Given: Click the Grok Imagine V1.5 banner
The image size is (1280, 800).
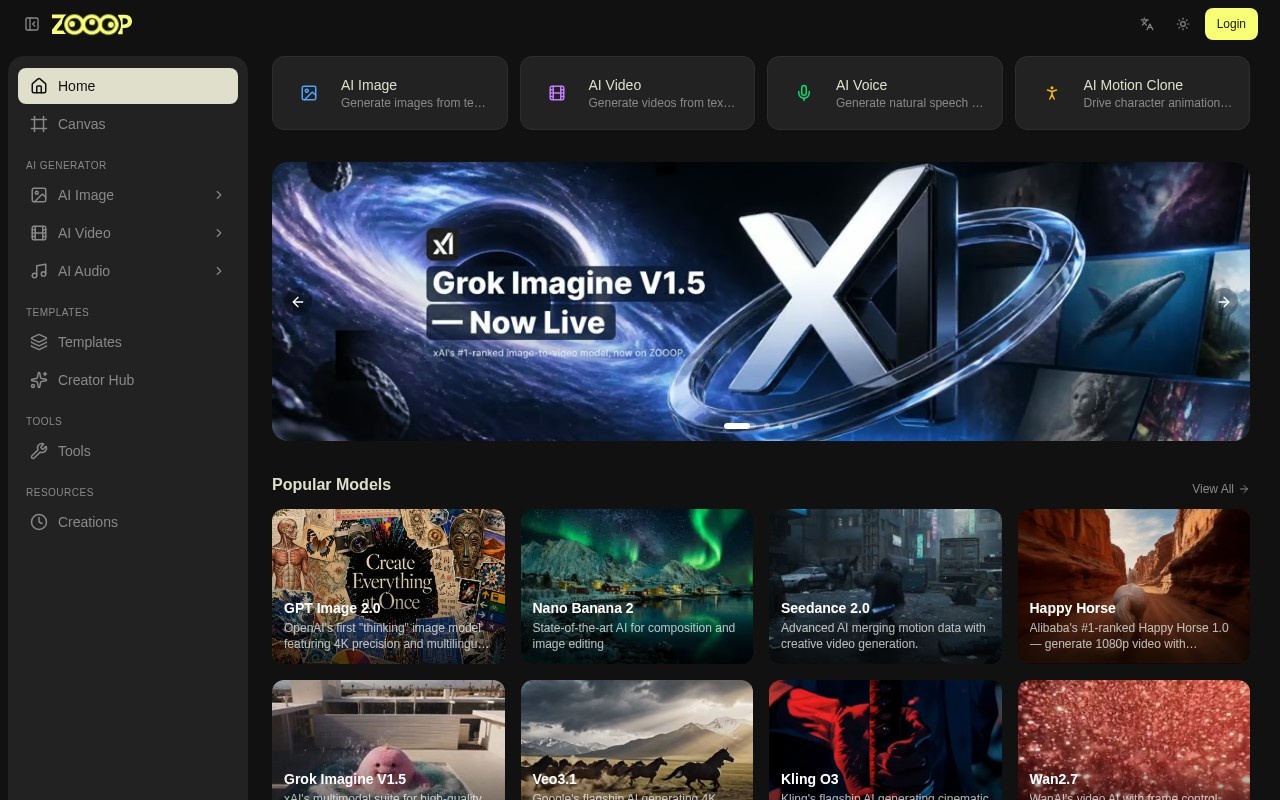Looking at the screenshot, I should tap(761, 301).
